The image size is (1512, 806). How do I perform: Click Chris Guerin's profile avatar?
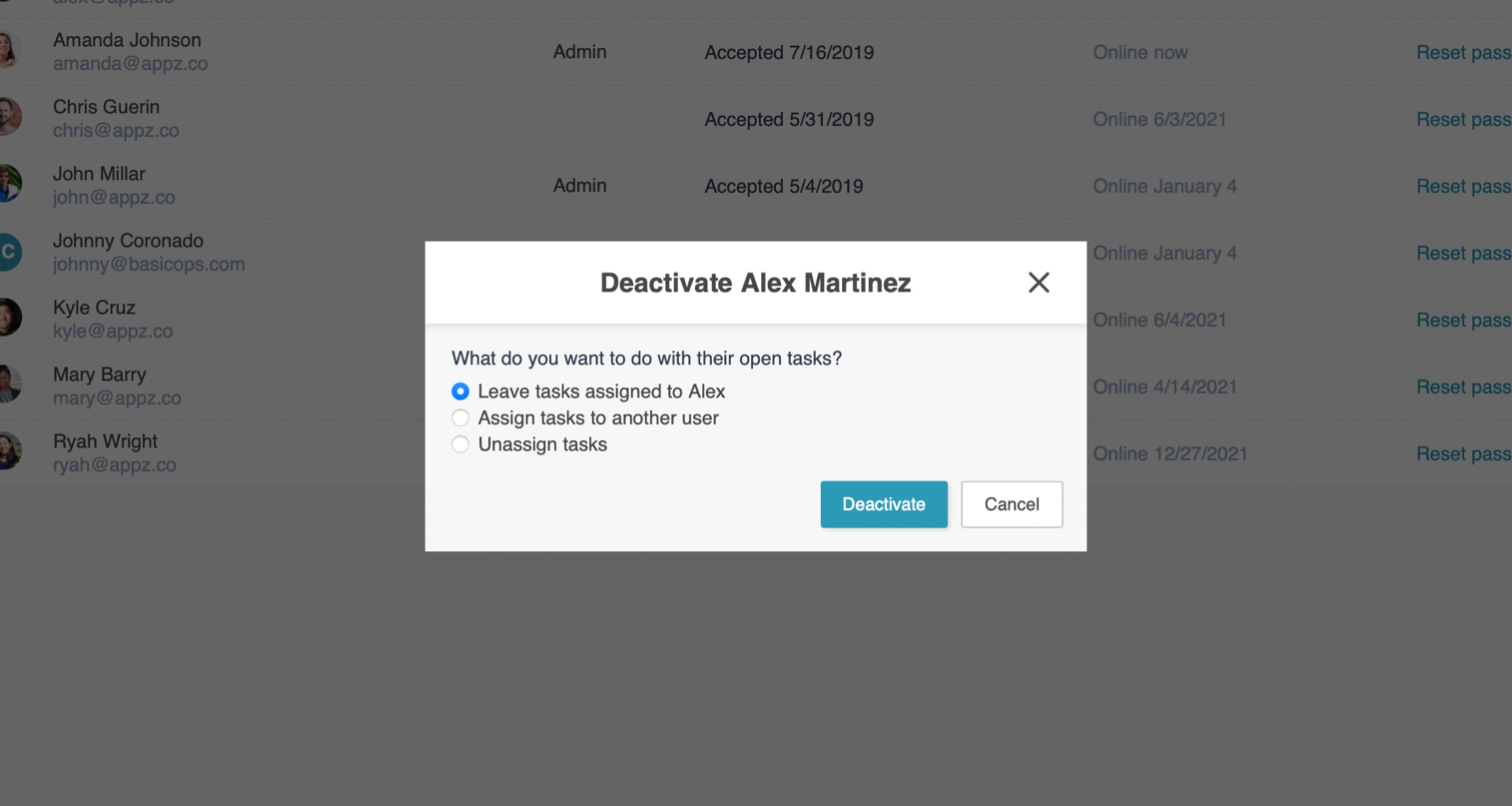[x=8, y=118]
